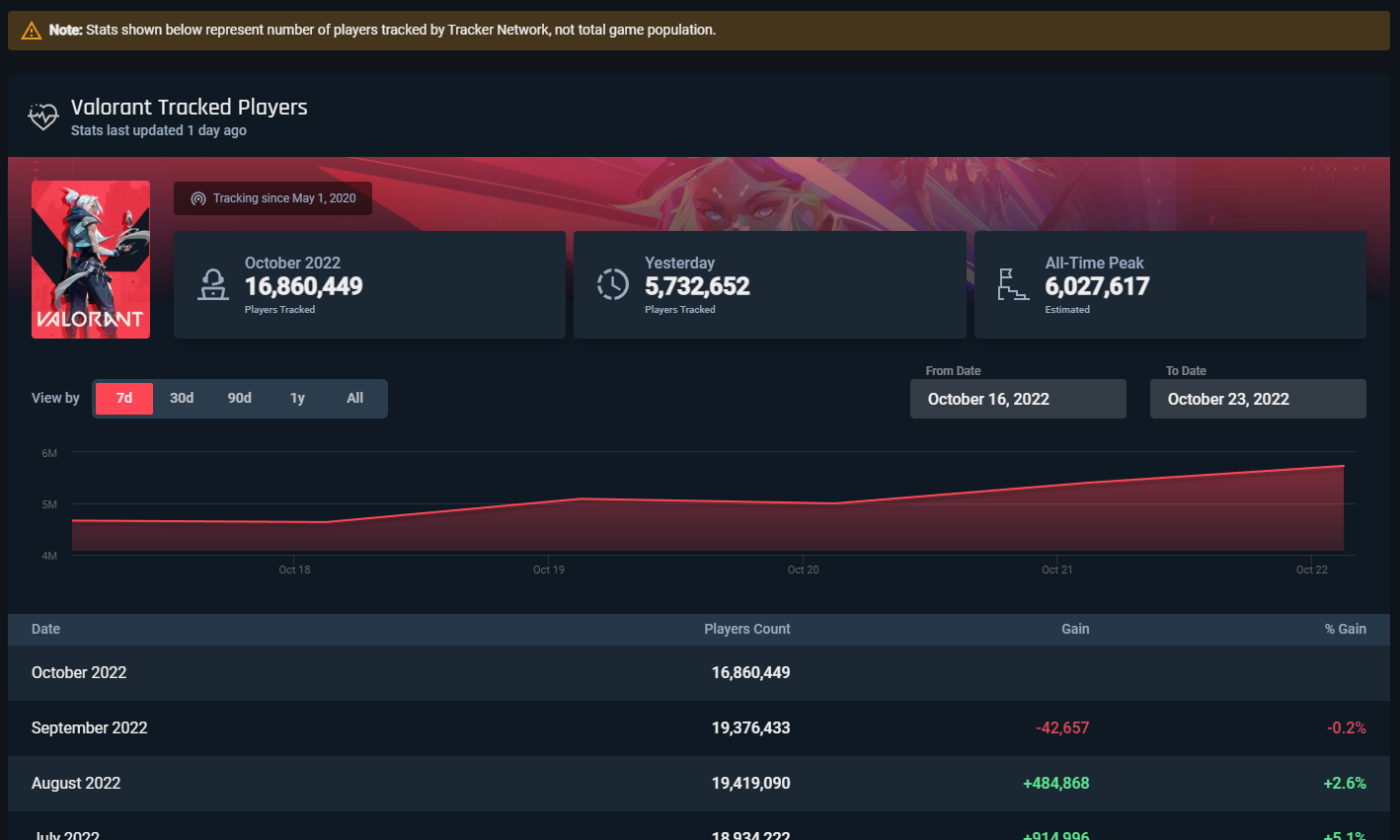Click the flag stairs icon in All-Time Peak card
Screen dimensions: 1400x840
(x=1013, y=284)
